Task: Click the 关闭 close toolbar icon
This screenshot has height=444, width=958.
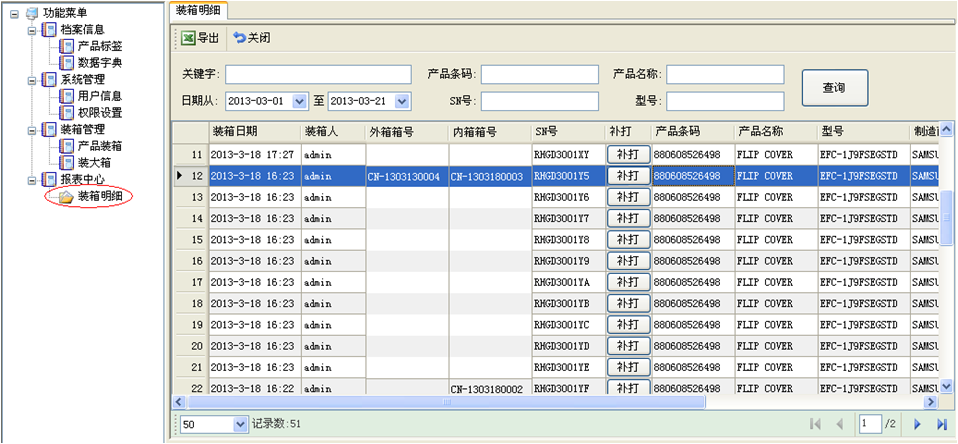Action: [240, 38]
